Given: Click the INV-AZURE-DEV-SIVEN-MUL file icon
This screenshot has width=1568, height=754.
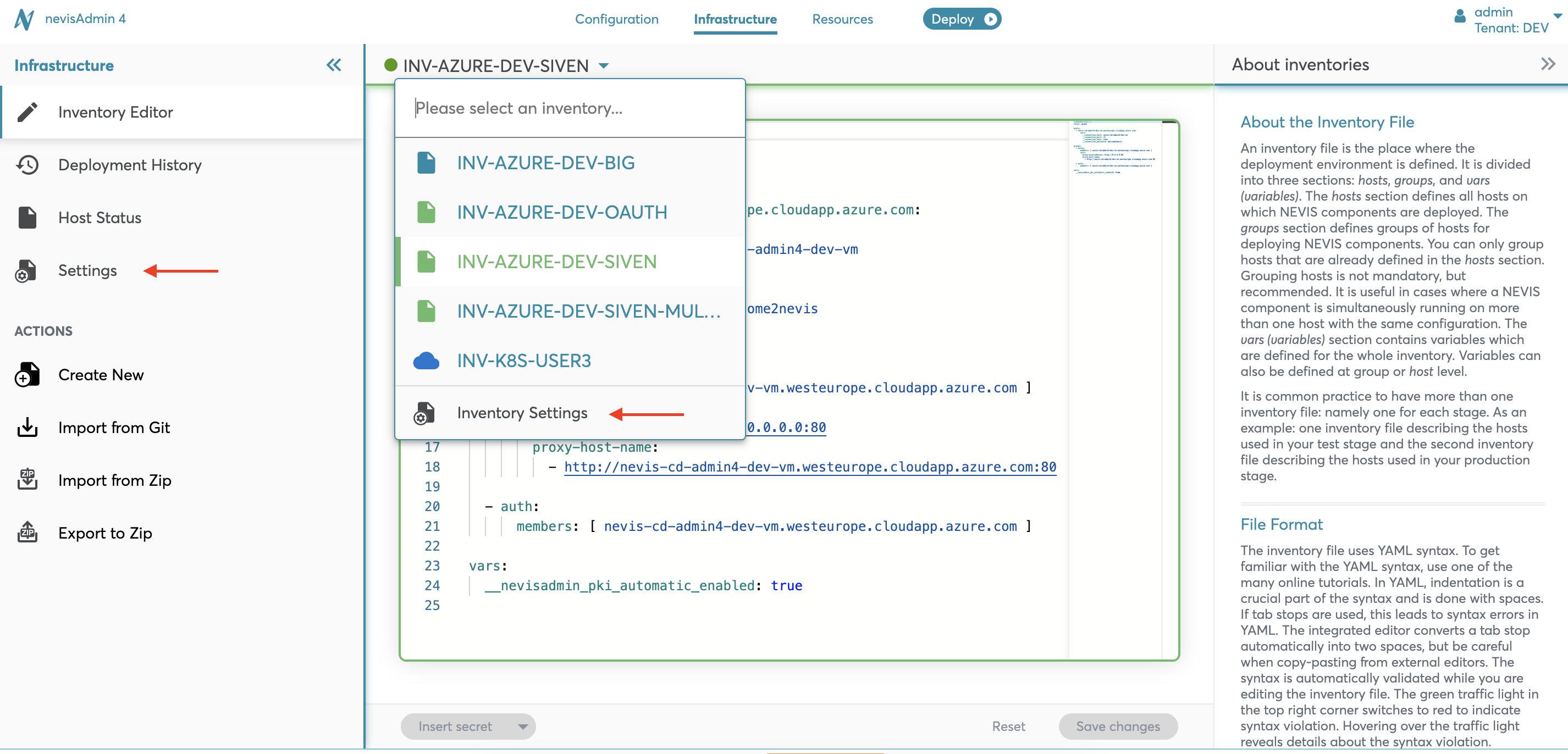Looking at the screenshot, I should [426, 311].
